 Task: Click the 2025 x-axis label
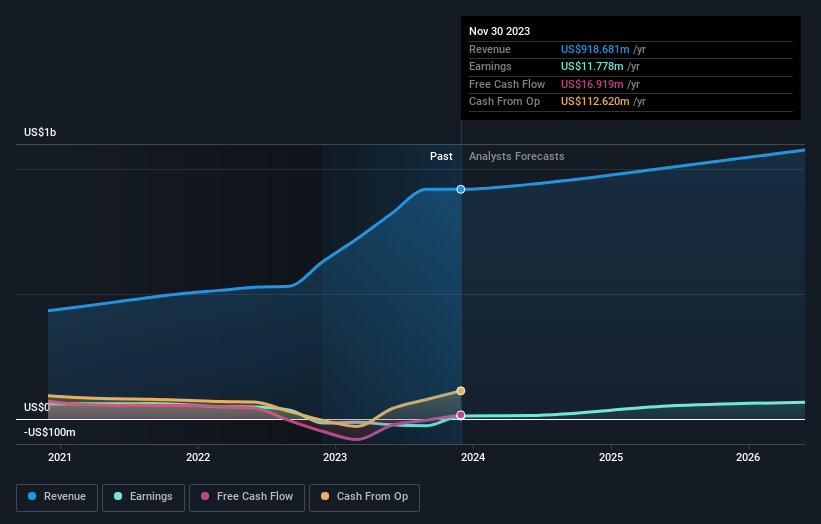[611, 458]
